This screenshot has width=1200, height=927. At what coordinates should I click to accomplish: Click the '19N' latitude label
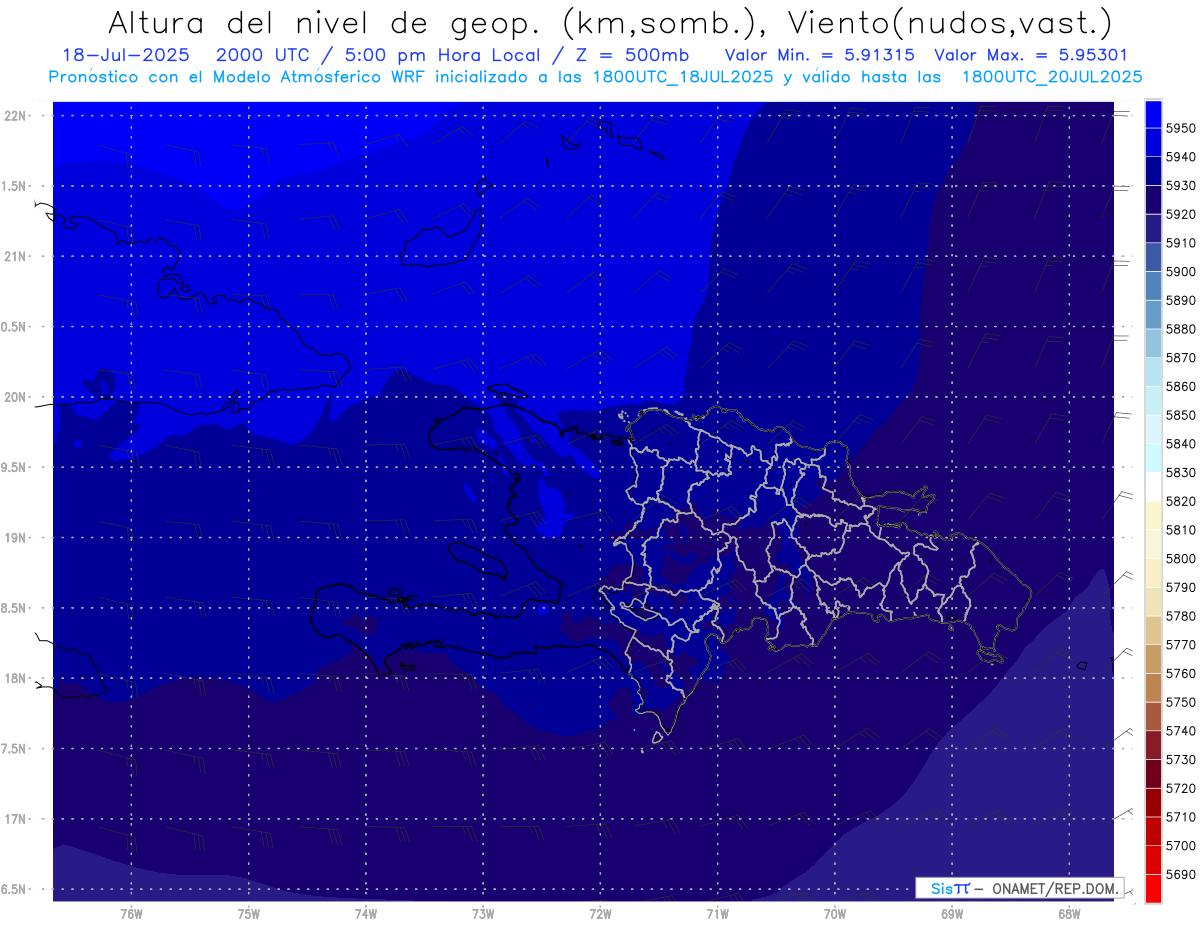[x=15, y=538]
